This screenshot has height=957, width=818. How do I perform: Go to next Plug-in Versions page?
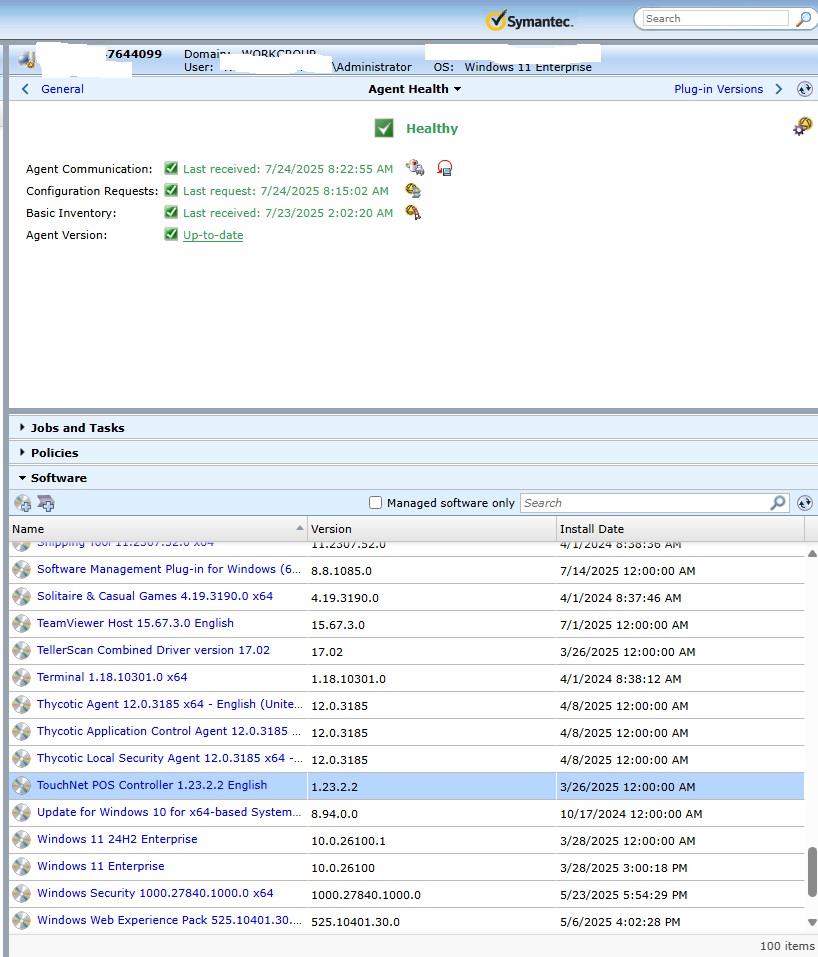[x=728, y=89]
